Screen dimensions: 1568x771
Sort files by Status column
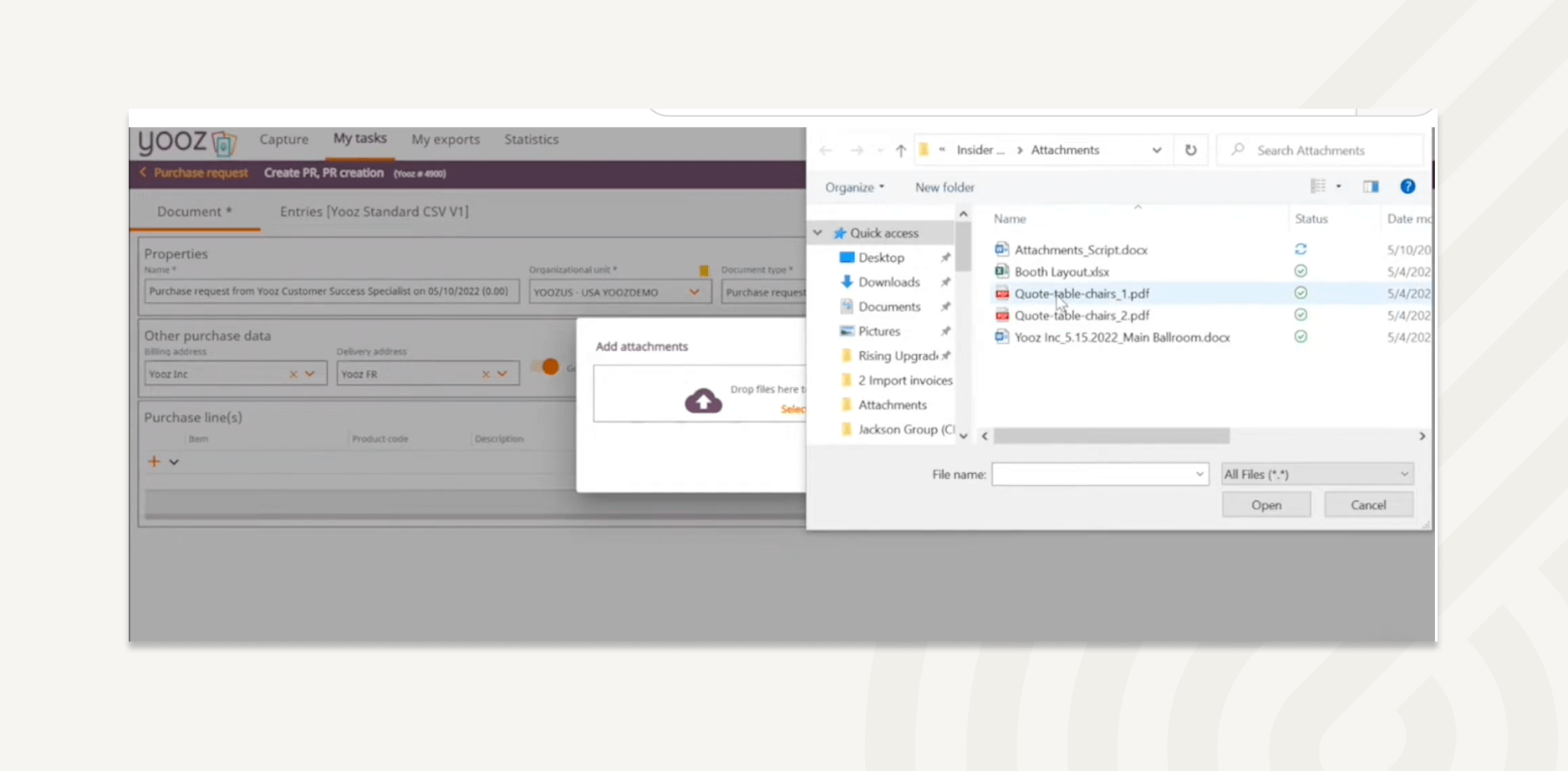pos(1311,219)
